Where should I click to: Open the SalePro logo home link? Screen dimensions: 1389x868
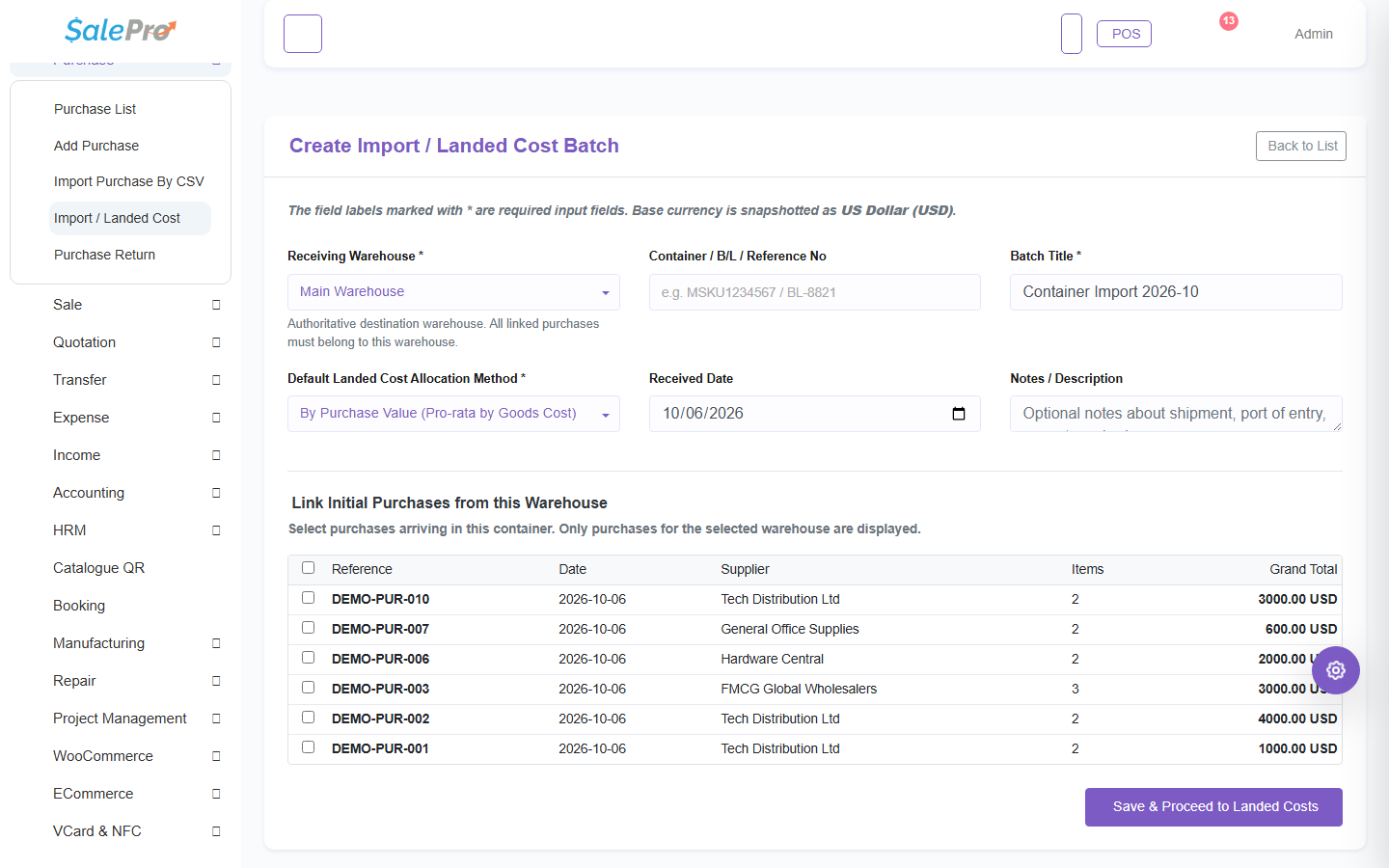point(121,31)
